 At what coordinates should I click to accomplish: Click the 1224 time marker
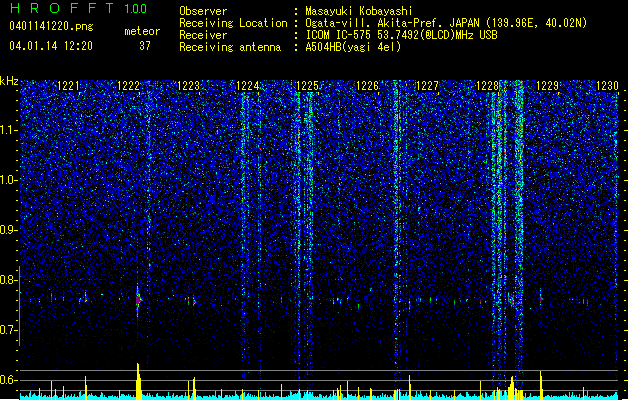point(248,86)
